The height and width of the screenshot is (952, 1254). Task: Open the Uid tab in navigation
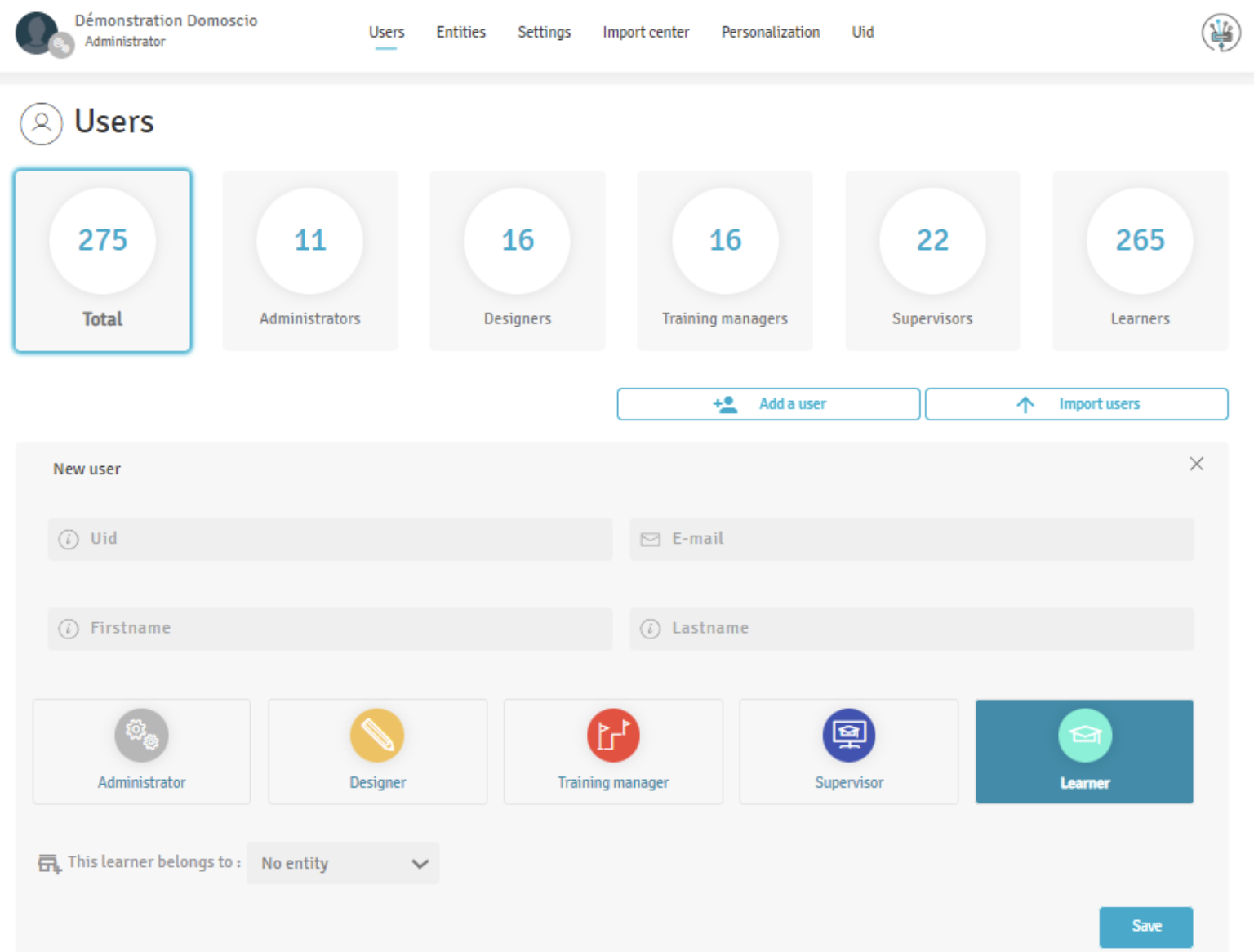(863, 33)
